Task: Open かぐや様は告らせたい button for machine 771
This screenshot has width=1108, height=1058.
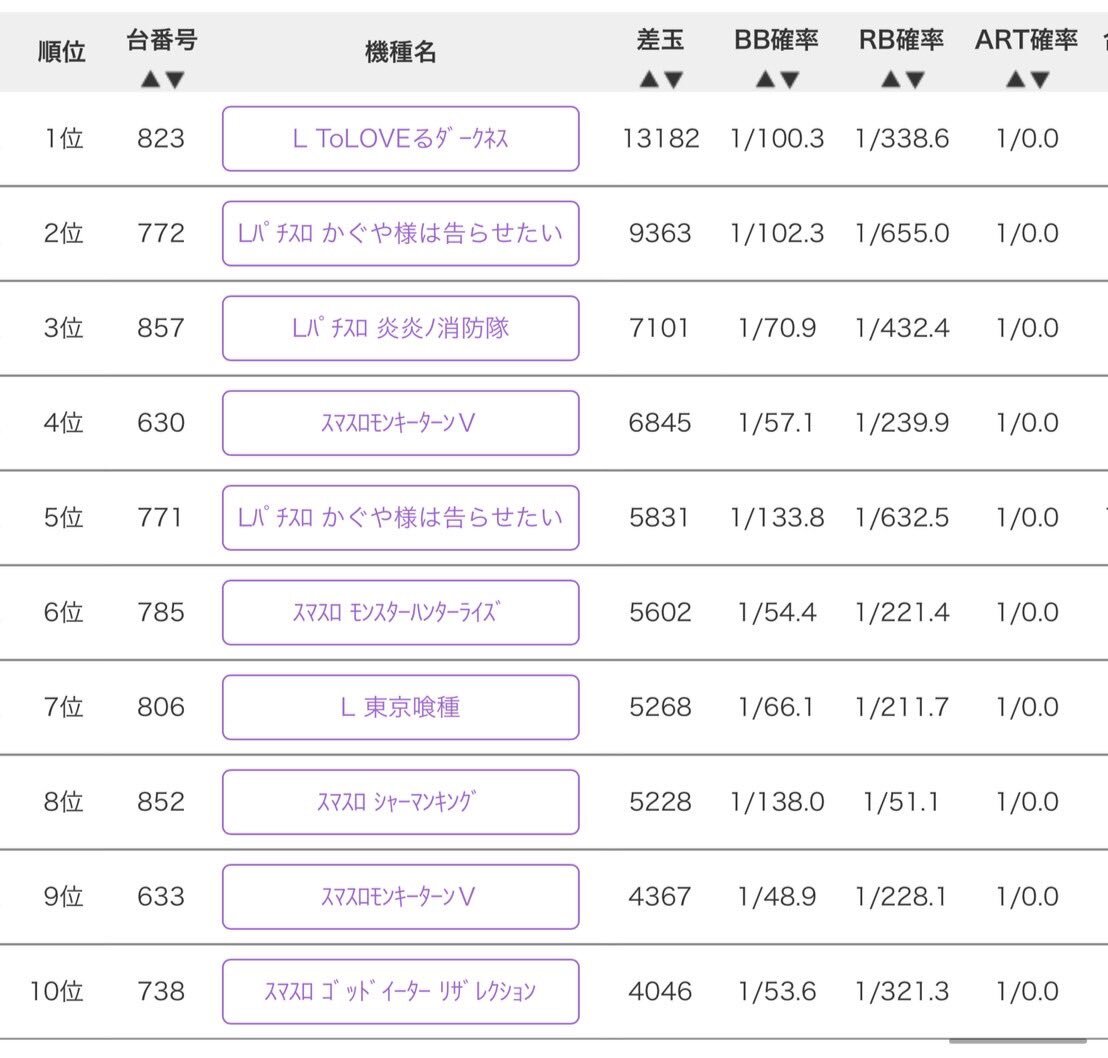Action: click(401, 517)
